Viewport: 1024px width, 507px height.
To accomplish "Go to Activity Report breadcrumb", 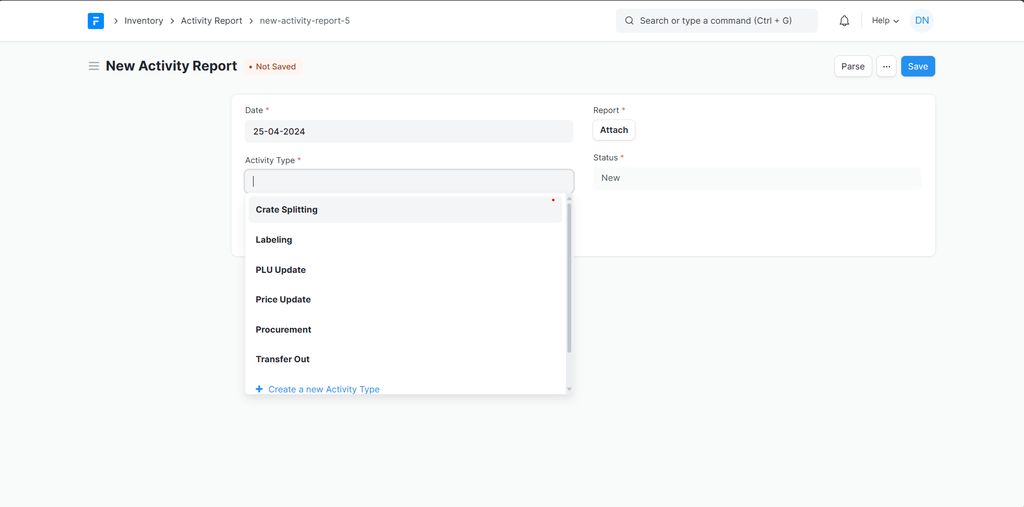I will point(213,21).
